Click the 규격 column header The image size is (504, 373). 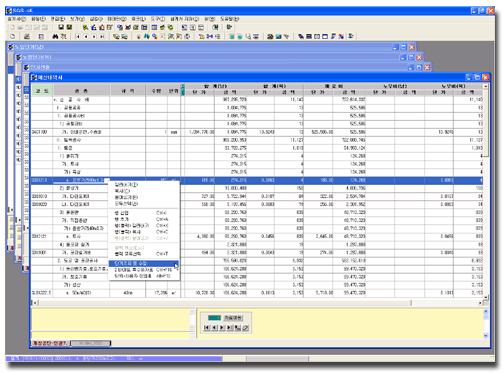click(x=128, y=91)
